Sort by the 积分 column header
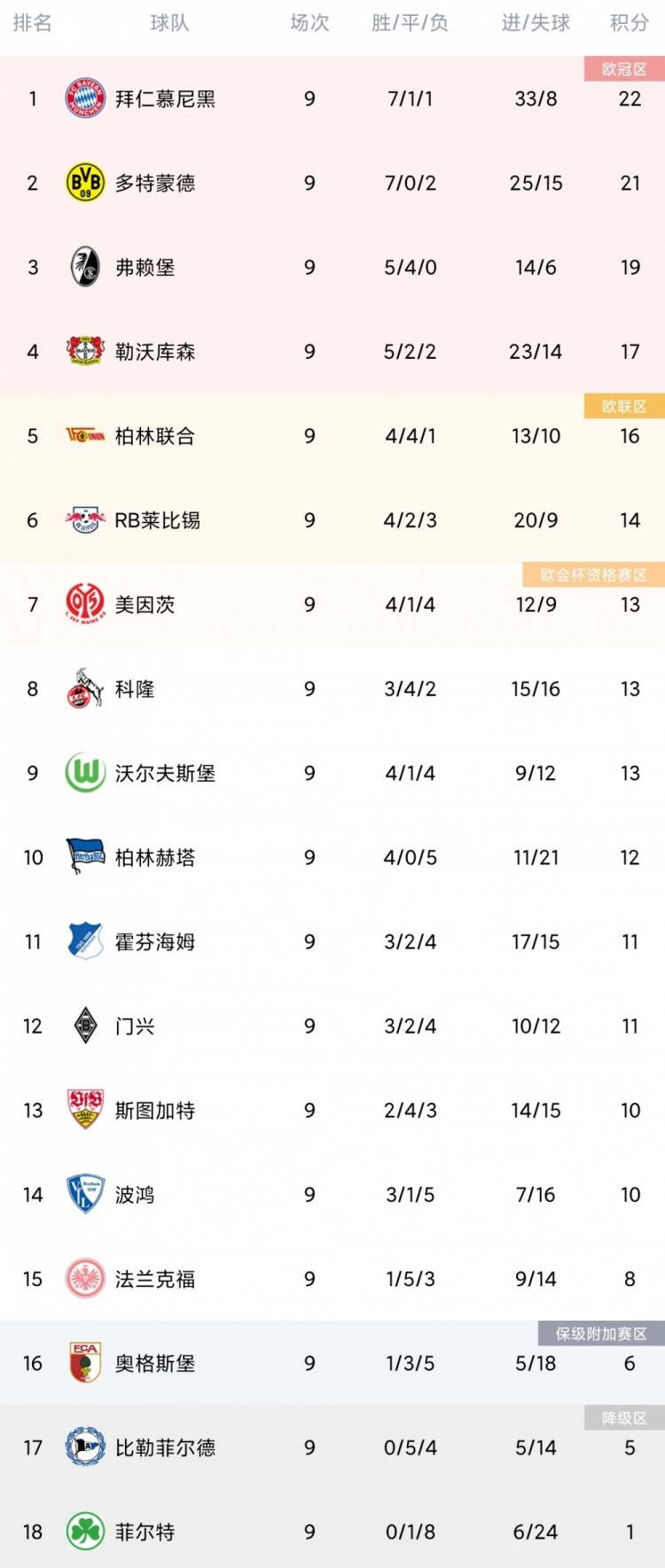Viewport: 665px width, 1568px height. pyautogui.click(x=630, y=23)
